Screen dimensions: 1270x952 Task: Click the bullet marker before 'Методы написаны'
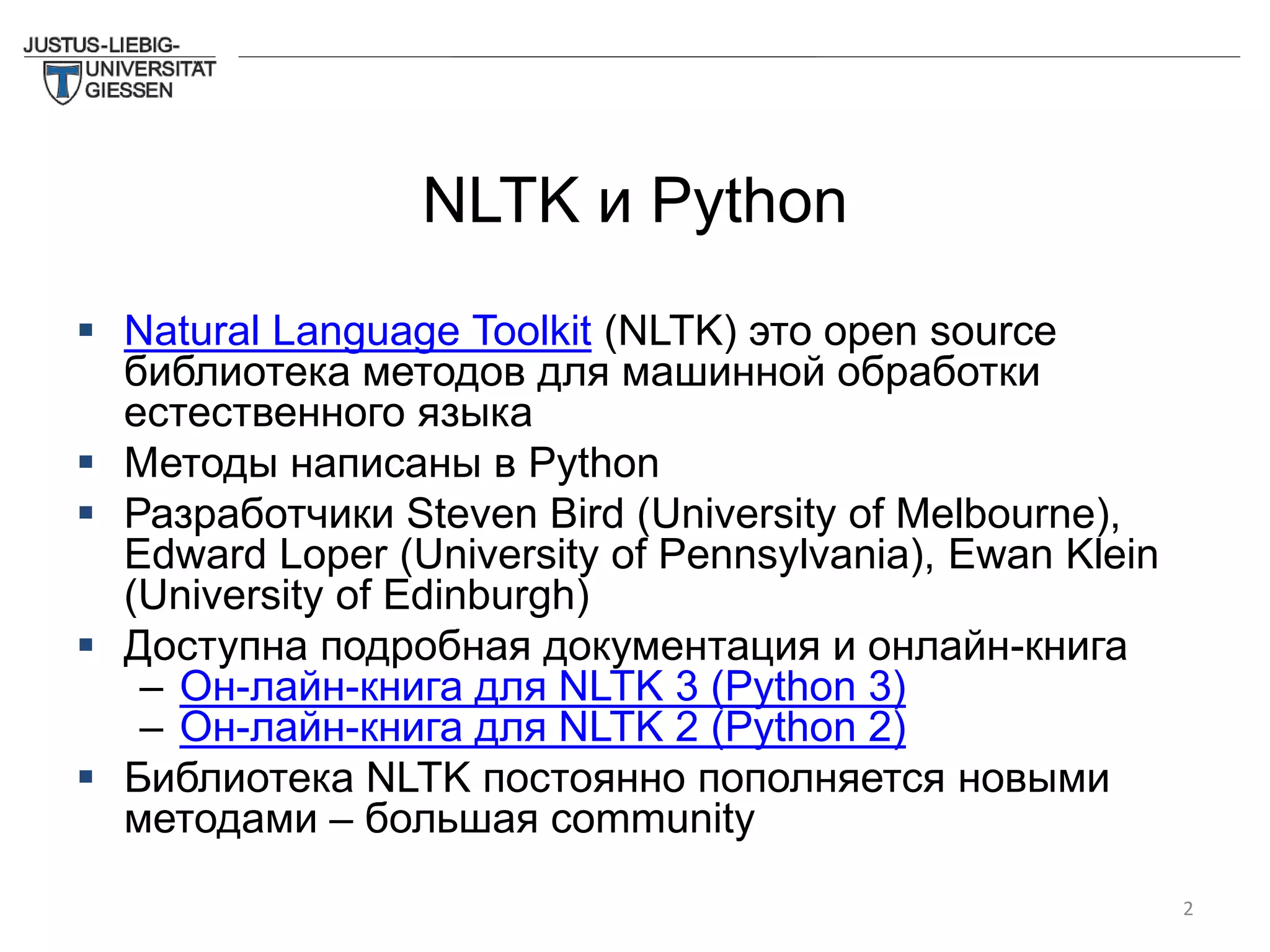point(86,462)
